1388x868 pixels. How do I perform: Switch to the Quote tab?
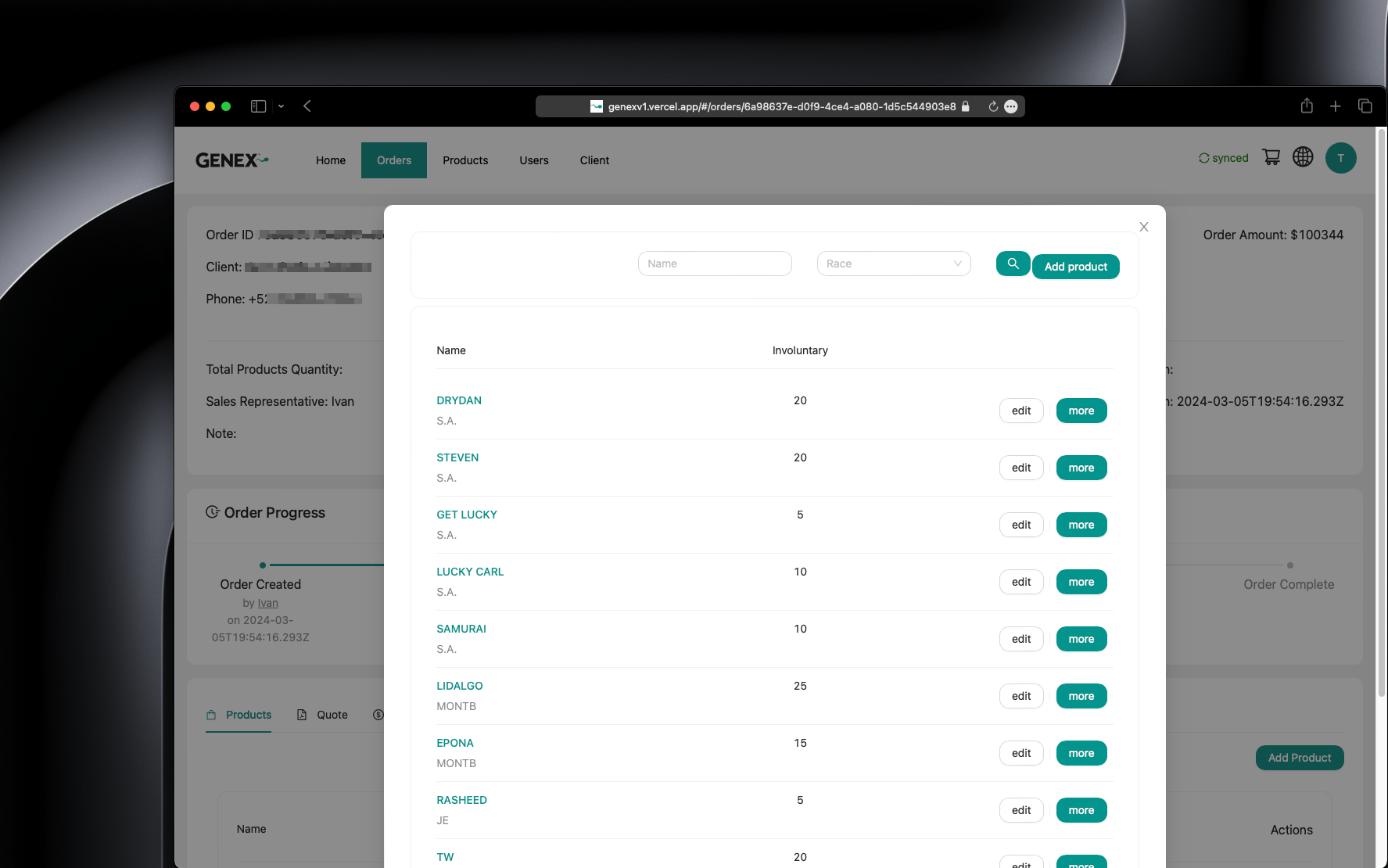click(323, 715)
